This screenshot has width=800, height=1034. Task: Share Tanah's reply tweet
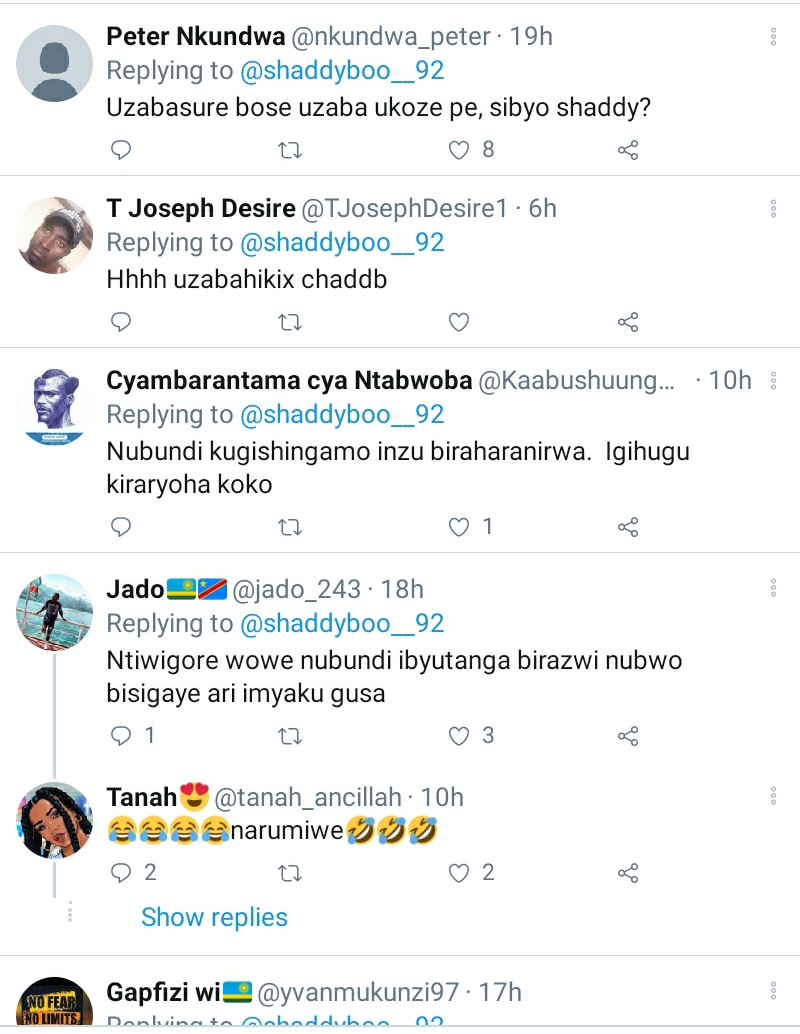tap(628, 873)
